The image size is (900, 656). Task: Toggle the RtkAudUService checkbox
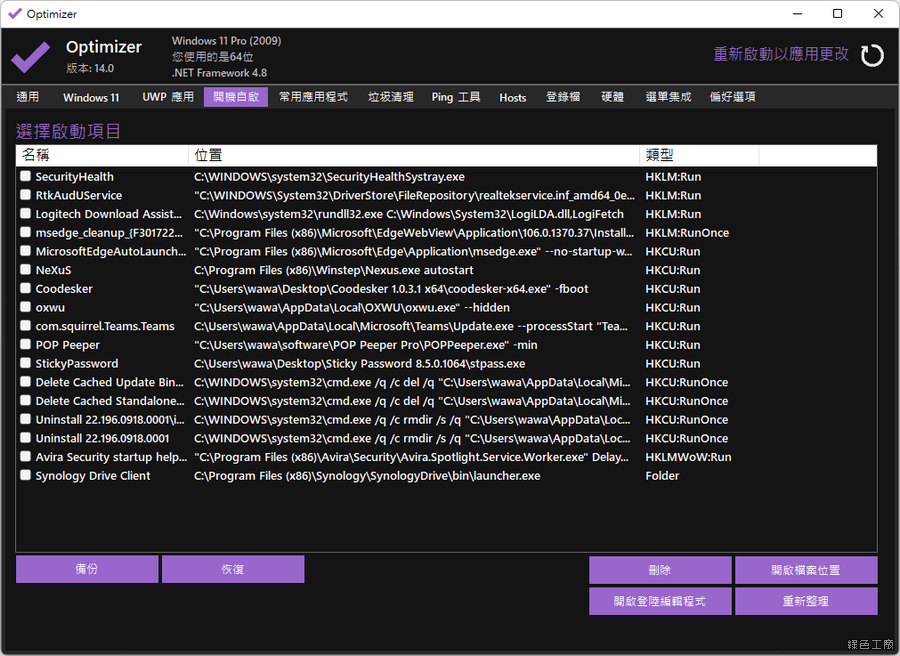click(26, 196)
